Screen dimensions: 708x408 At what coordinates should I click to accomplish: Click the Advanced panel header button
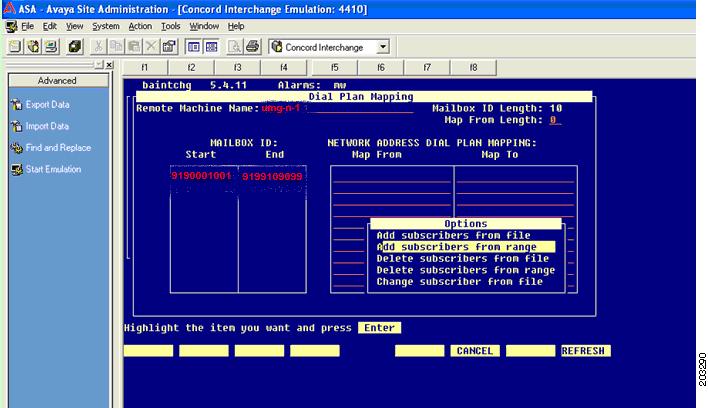click(57, 81)
